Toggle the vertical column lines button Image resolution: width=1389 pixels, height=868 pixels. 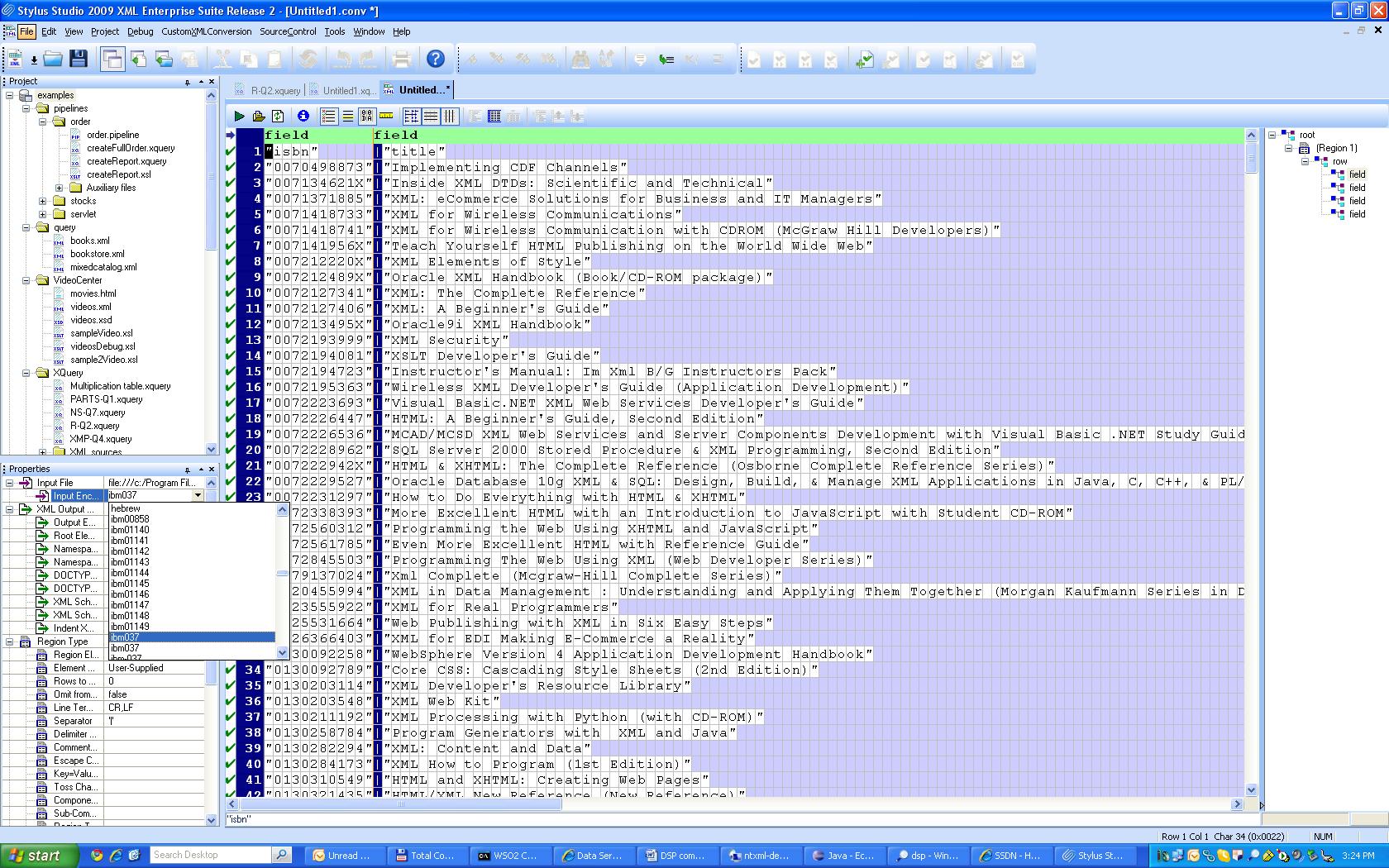point(450,117)
